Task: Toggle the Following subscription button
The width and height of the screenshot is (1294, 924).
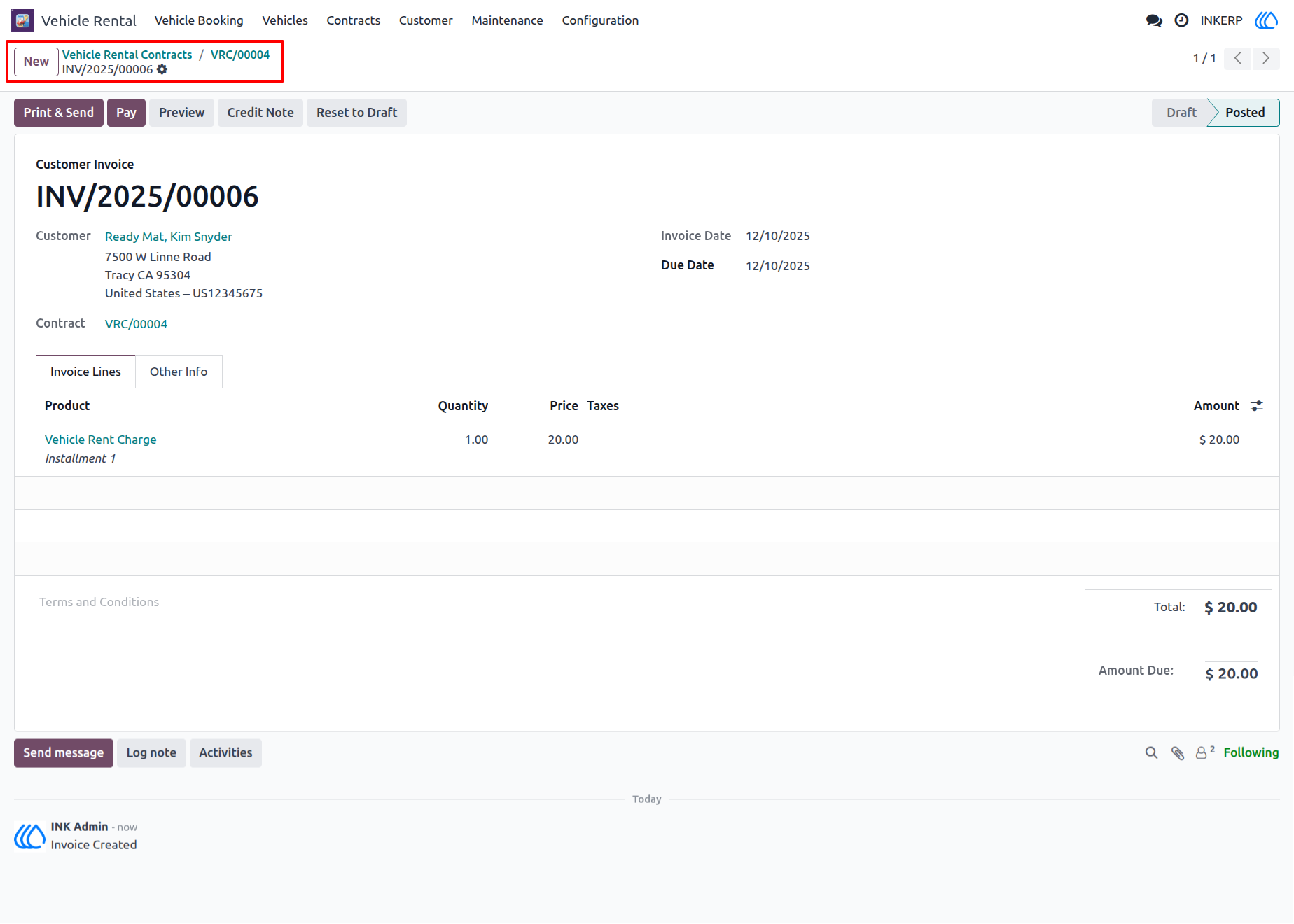Action: click(1251, 753)
